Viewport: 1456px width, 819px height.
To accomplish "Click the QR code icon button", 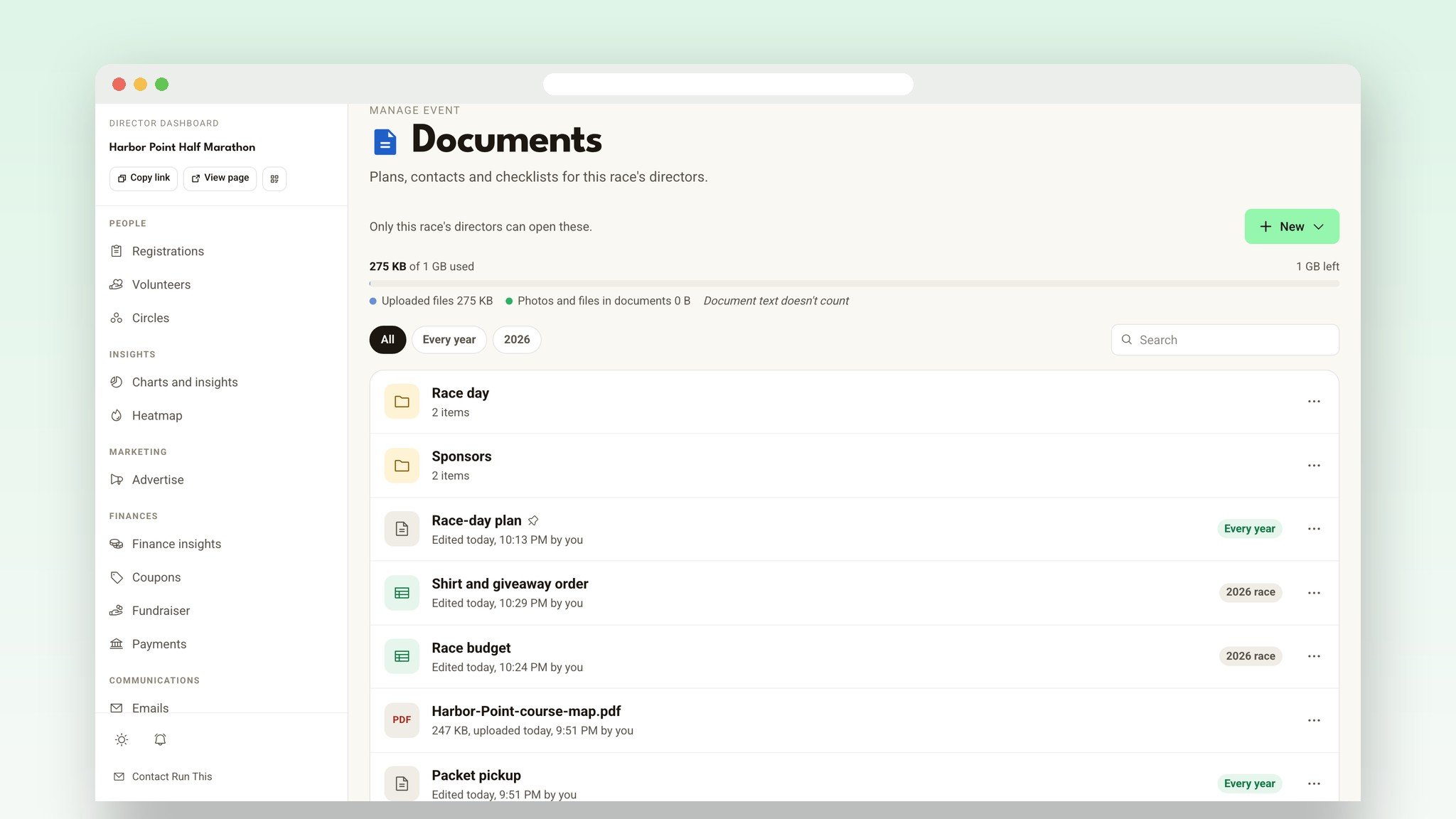I will (x=274, y=178).
